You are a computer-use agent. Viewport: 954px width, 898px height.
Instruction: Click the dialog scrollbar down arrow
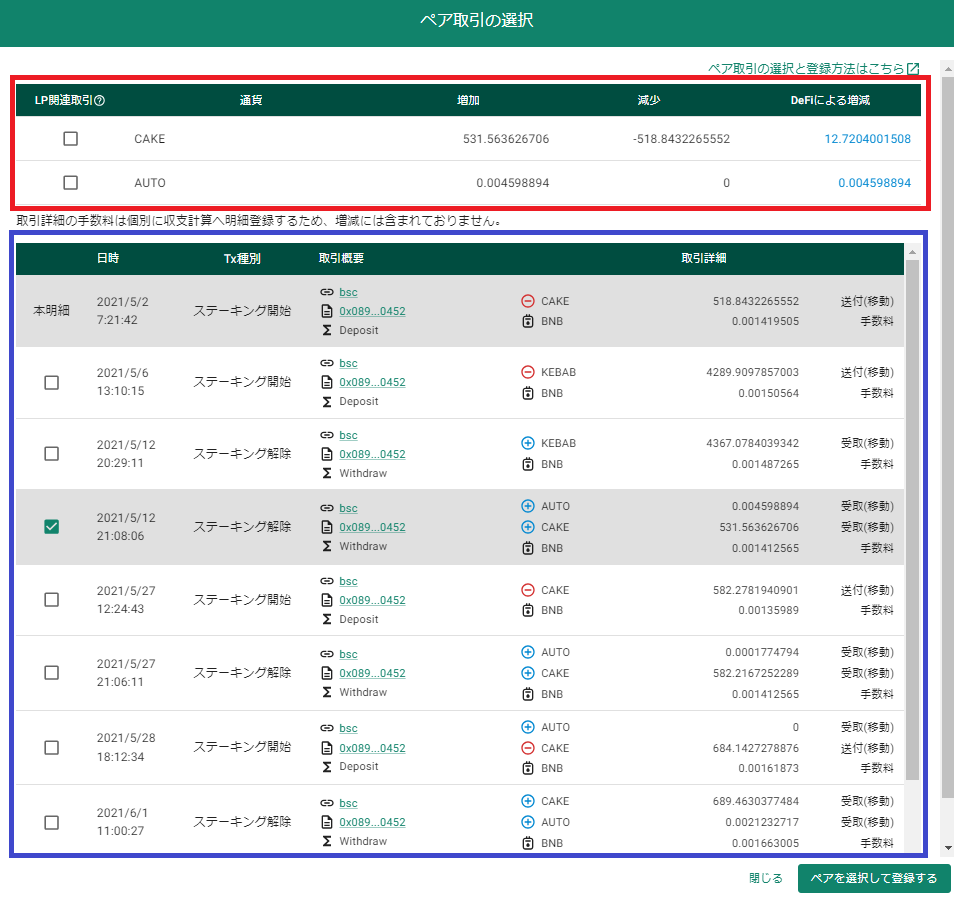(948, 848)
